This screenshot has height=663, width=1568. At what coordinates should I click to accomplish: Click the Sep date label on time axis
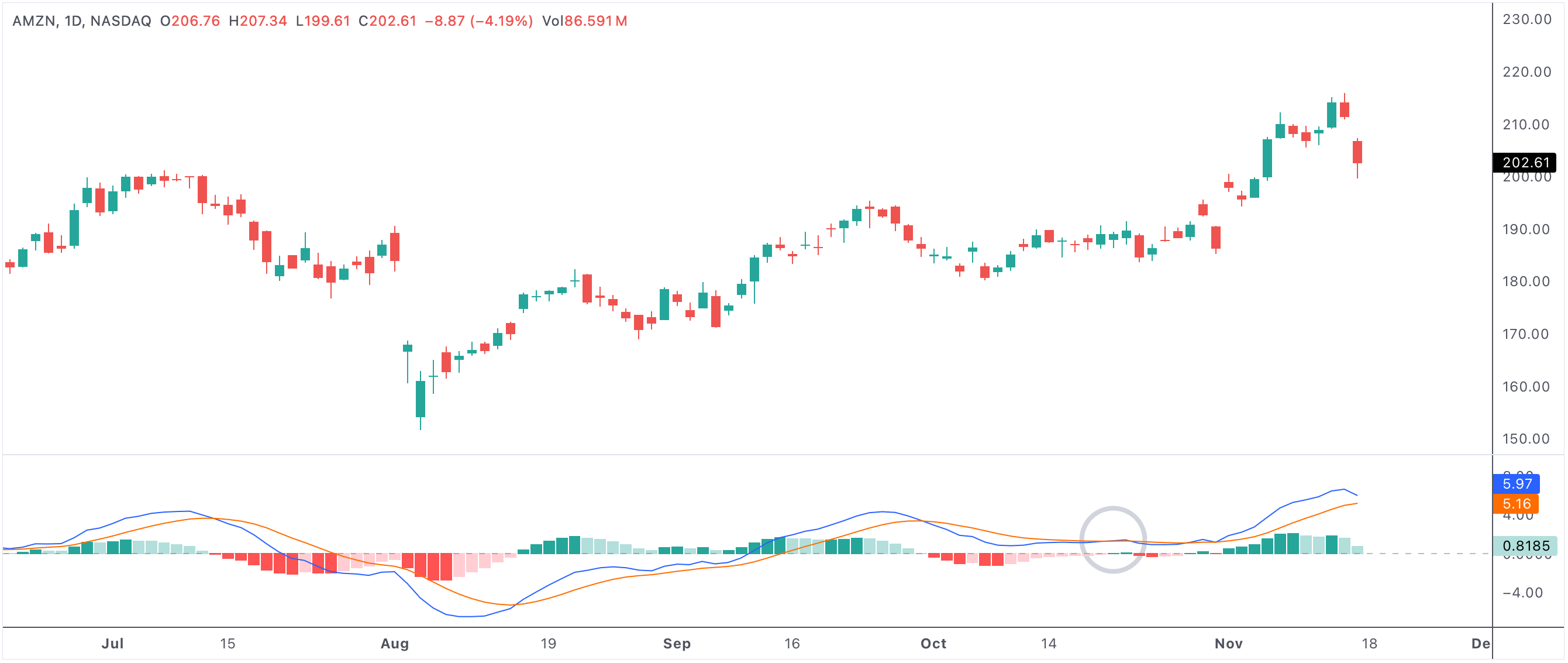coord(677,644)
